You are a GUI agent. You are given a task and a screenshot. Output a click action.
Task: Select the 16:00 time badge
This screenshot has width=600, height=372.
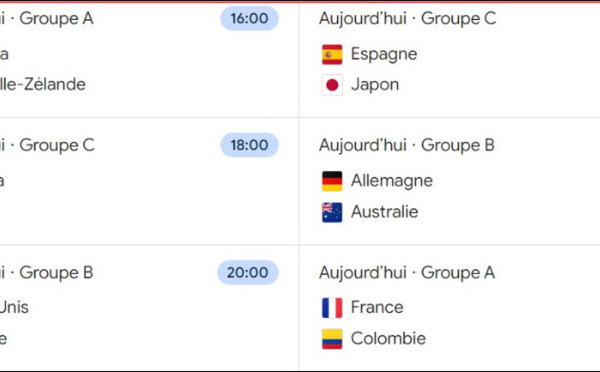tap(249, 18)
